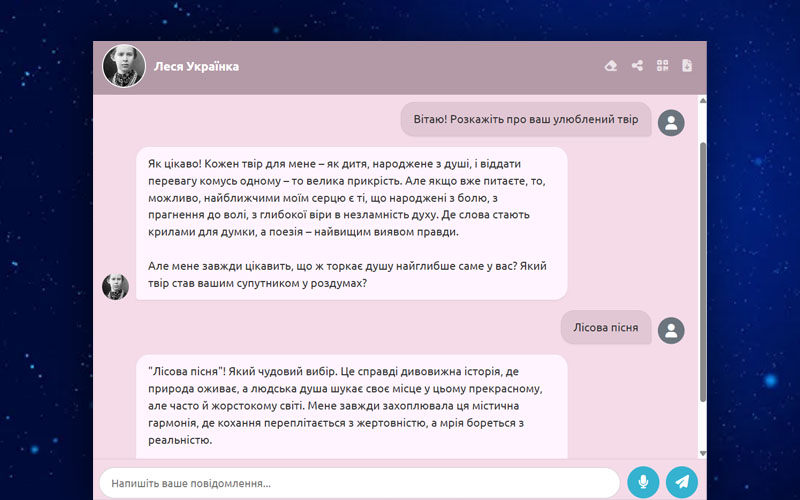This screenshot has height=500, width=800.
Task: Select message Вітаю! Розкажіть про ваш улюблений твір
Action: click(x=526, y=119)
